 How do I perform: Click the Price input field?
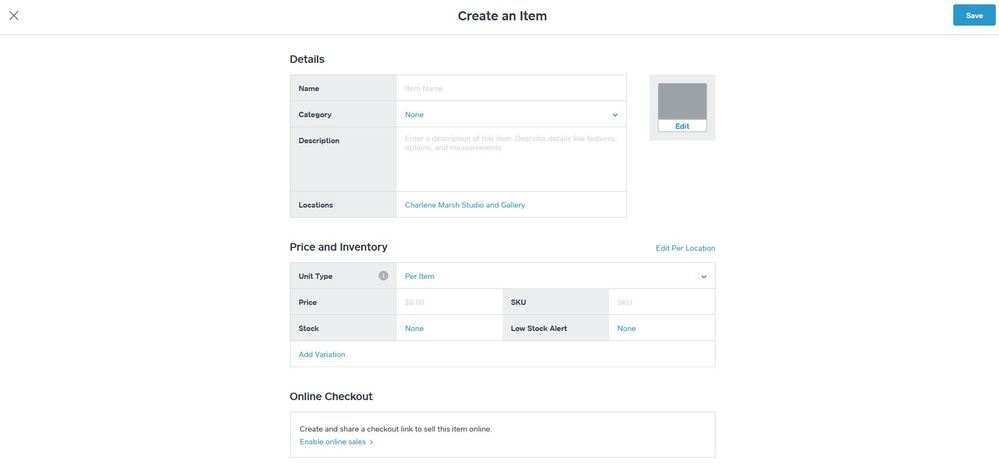click(448, 302)
